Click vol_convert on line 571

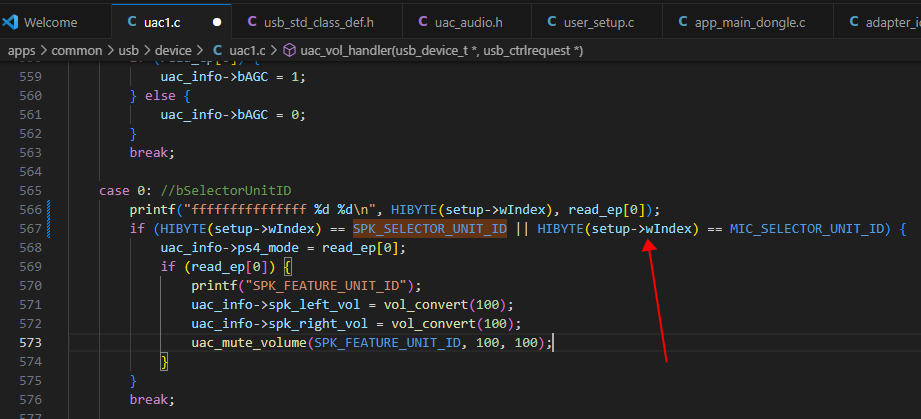(x=426, y=305)
